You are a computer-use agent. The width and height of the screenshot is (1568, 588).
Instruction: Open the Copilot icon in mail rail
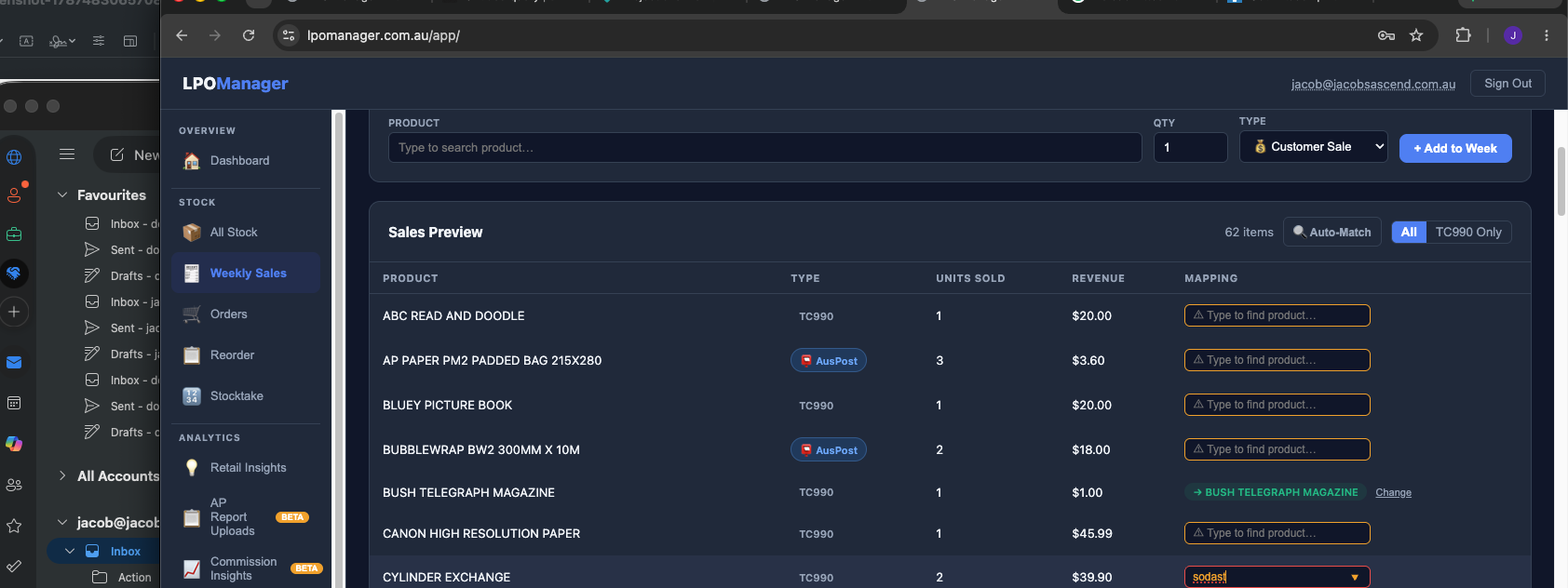pos(14,444)
